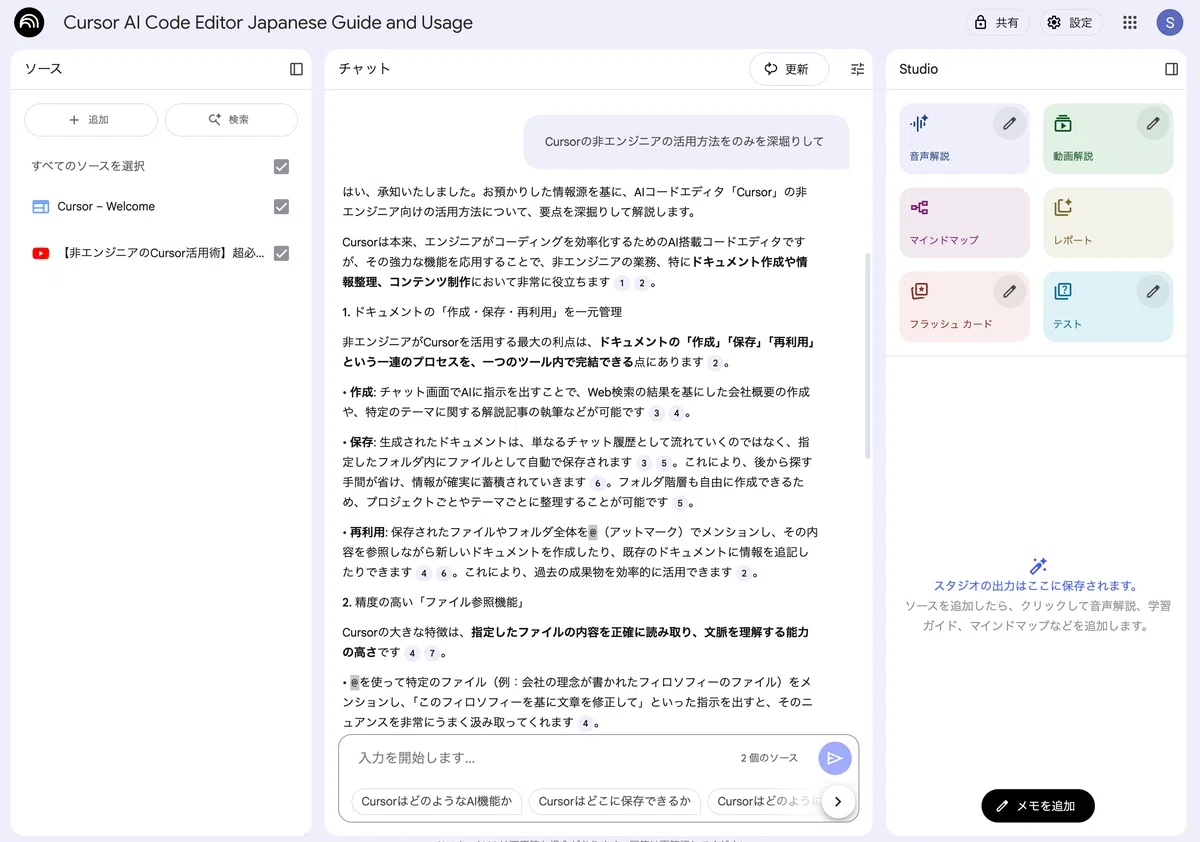The image size is (1200, 842).
Task: Click citation 7 after の高さです
Action: point(432,653)
